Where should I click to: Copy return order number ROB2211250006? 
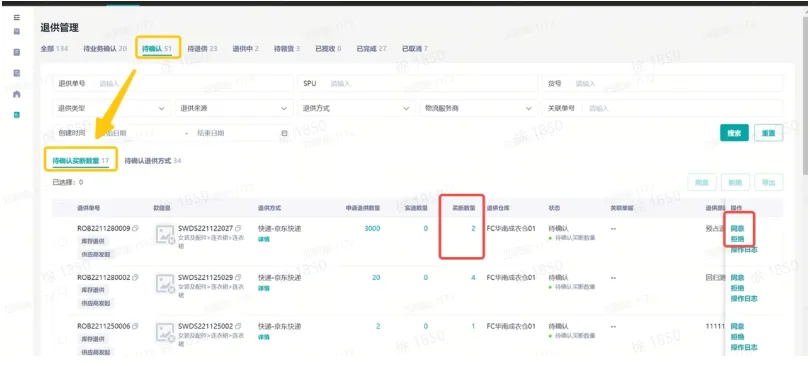pyautogui.click(x=135, y=326)
